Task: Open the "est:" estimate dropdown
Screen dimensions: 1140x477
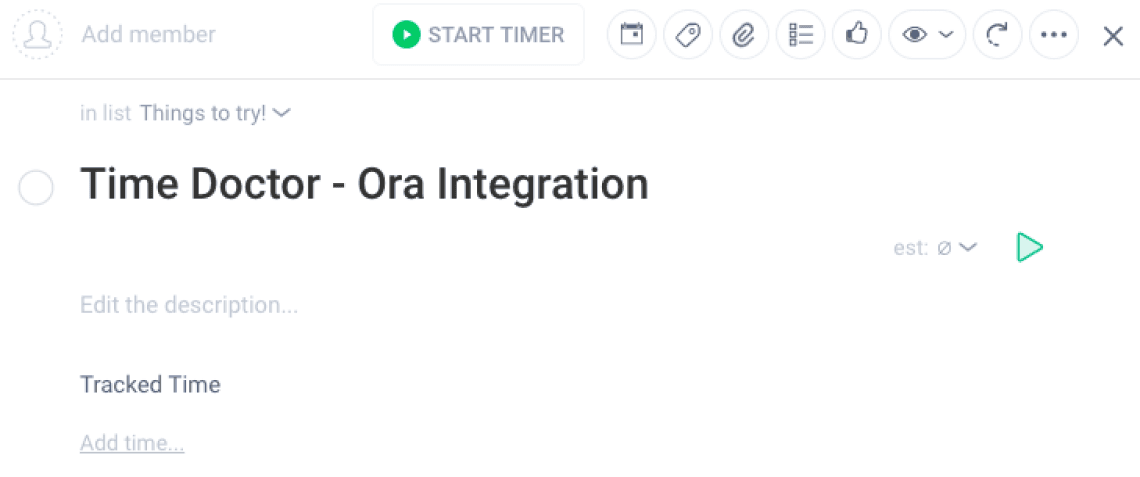Action: [936, 248]
